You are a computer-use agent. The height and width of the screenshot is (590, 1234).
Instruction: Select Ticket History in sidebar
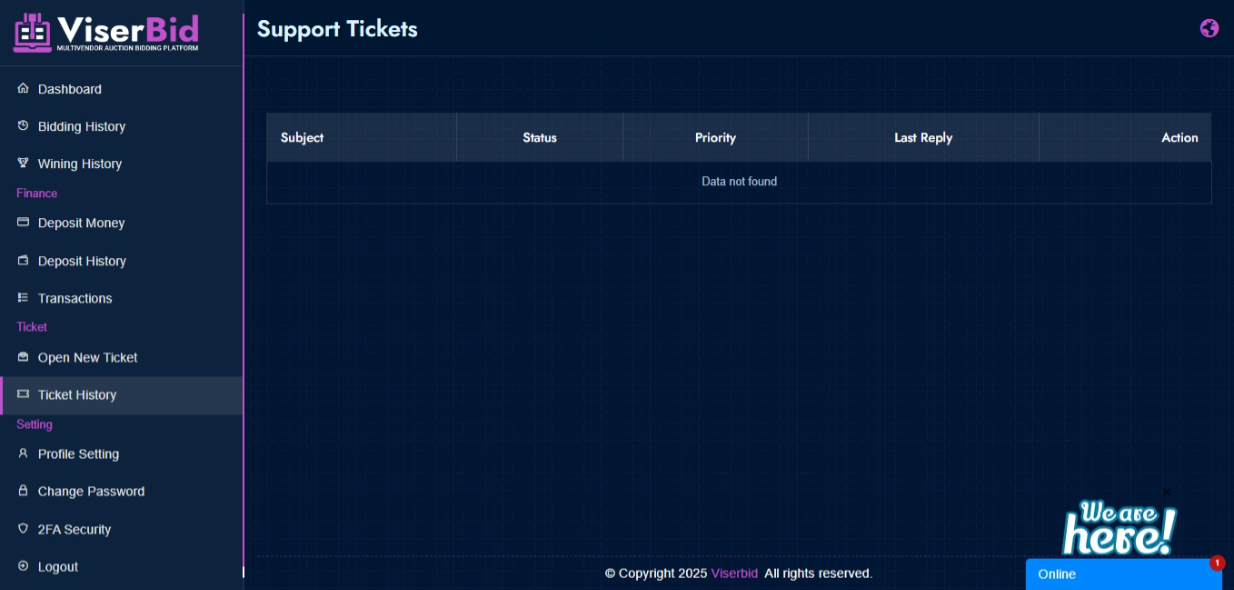(121, 395)
